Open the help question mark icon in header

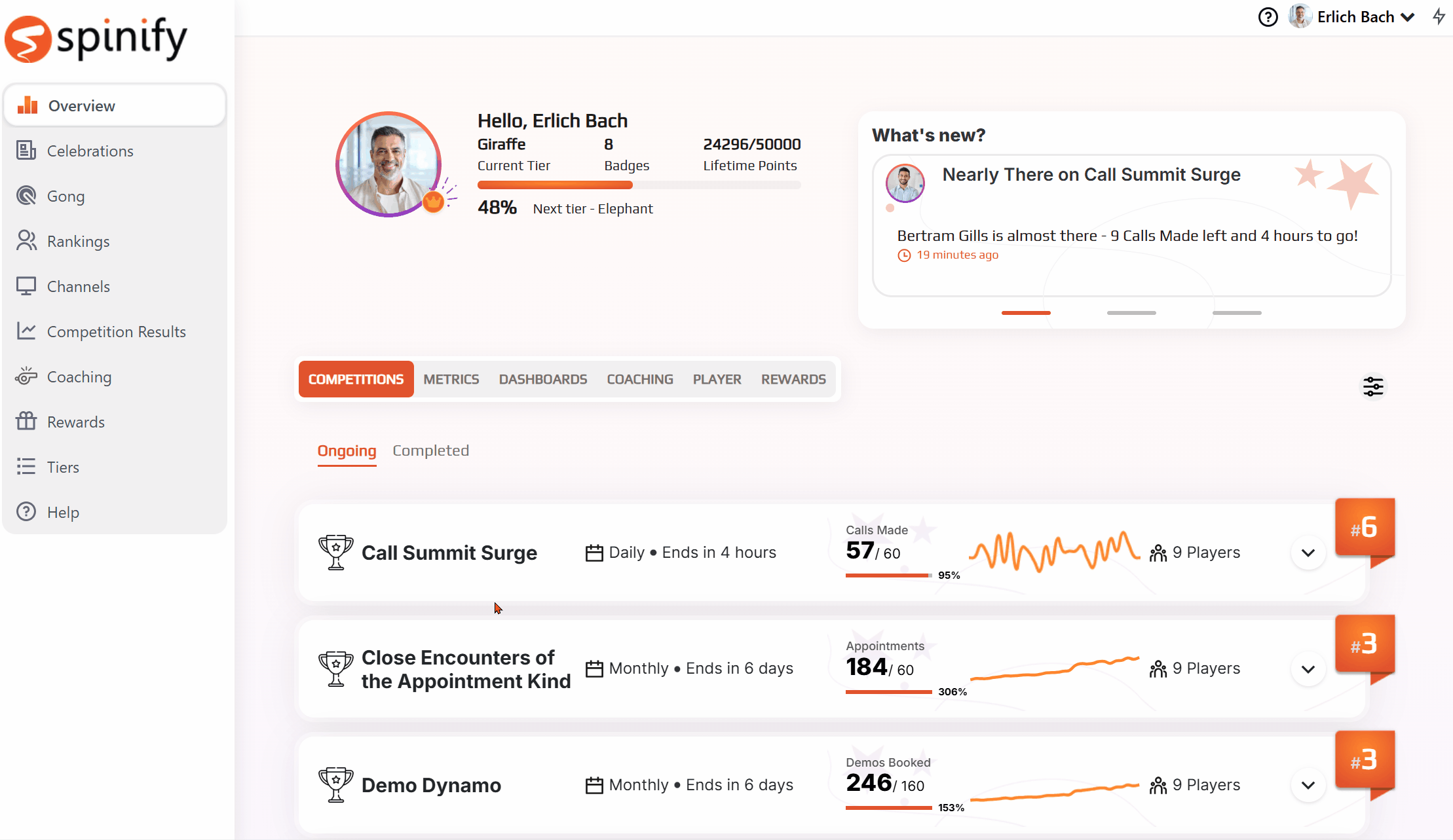1268,17
